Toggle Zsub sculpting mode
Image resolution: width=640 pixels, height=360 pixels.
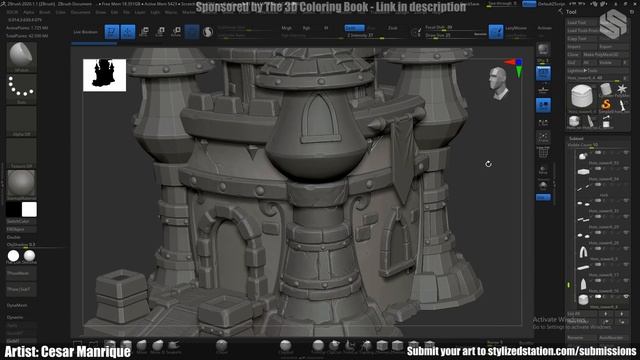(x=372, y=28)
